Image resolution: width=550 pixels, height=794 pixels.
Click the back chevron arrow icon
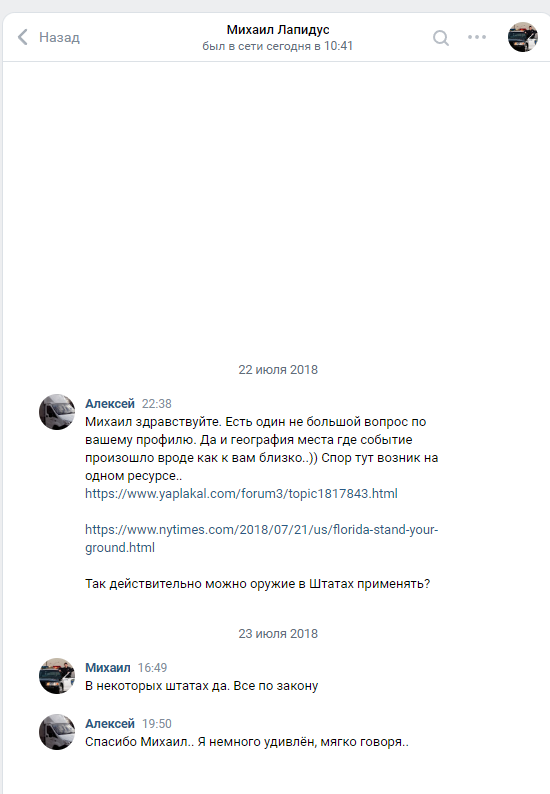click(x=23, y=37)
